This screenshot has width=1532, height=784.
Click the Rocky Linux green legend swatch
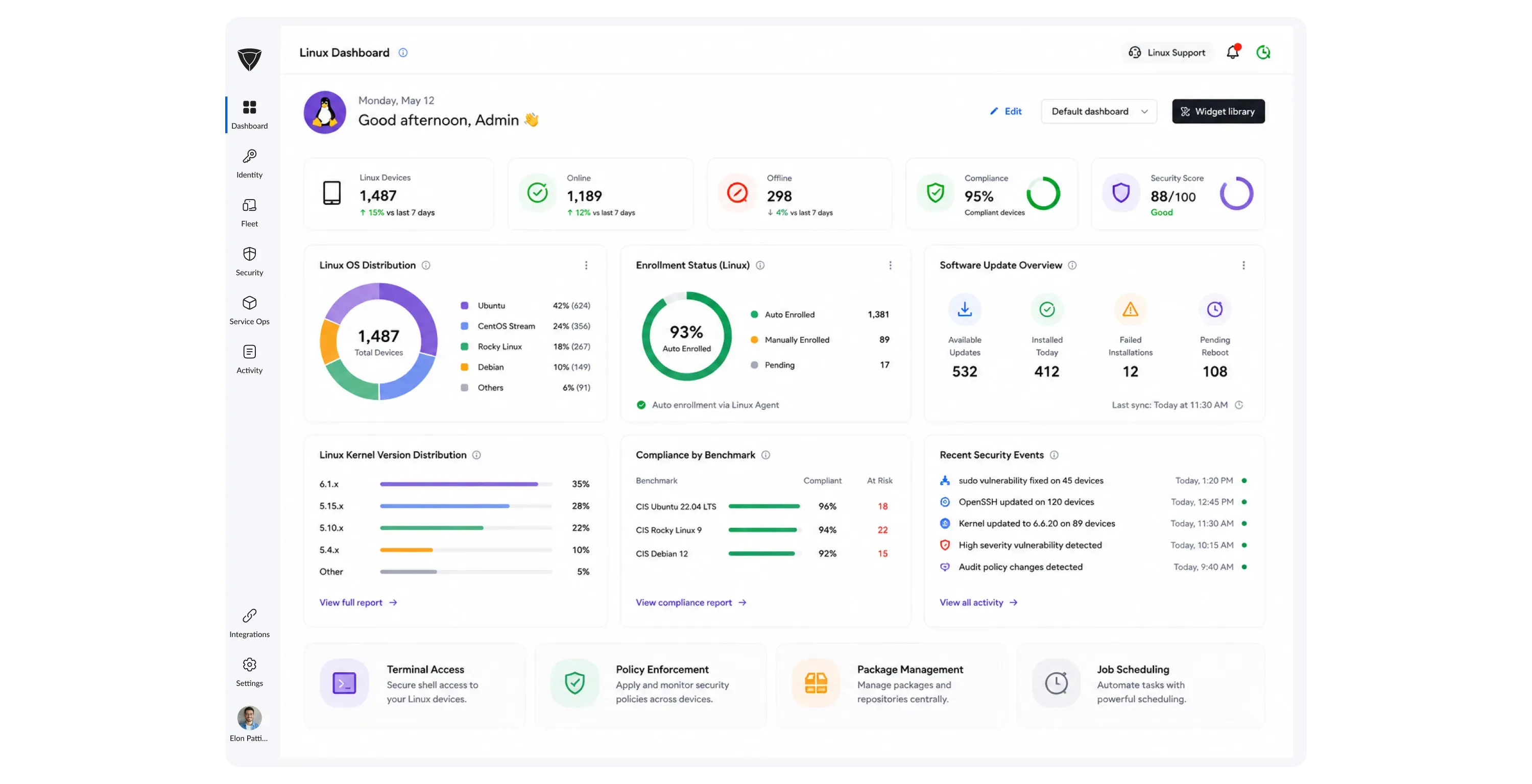pos(464,347)
